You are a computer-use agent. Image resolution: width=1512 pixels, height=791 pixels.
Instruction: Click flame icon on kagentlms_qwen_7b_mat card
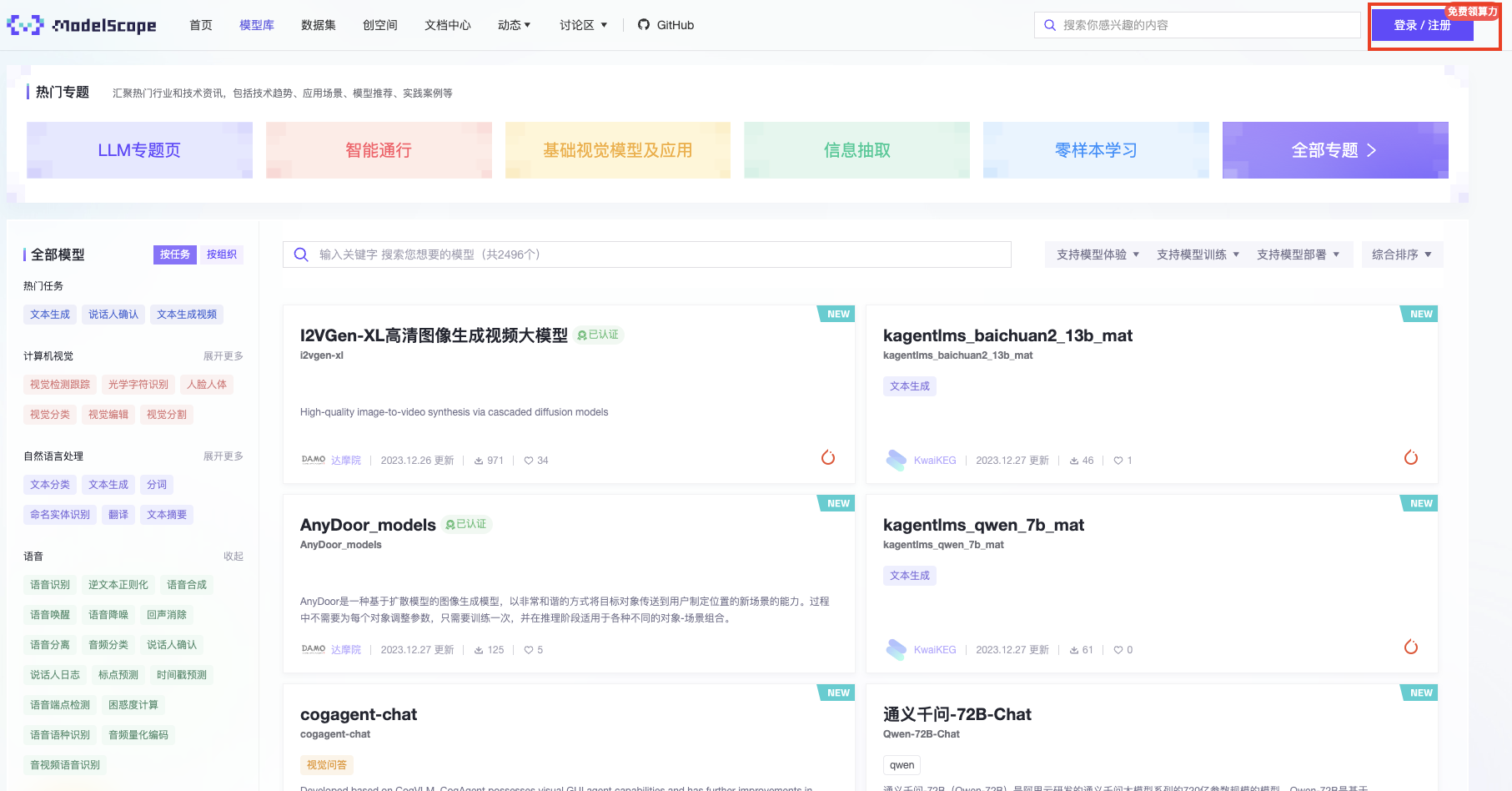(x=1411, y=647)
